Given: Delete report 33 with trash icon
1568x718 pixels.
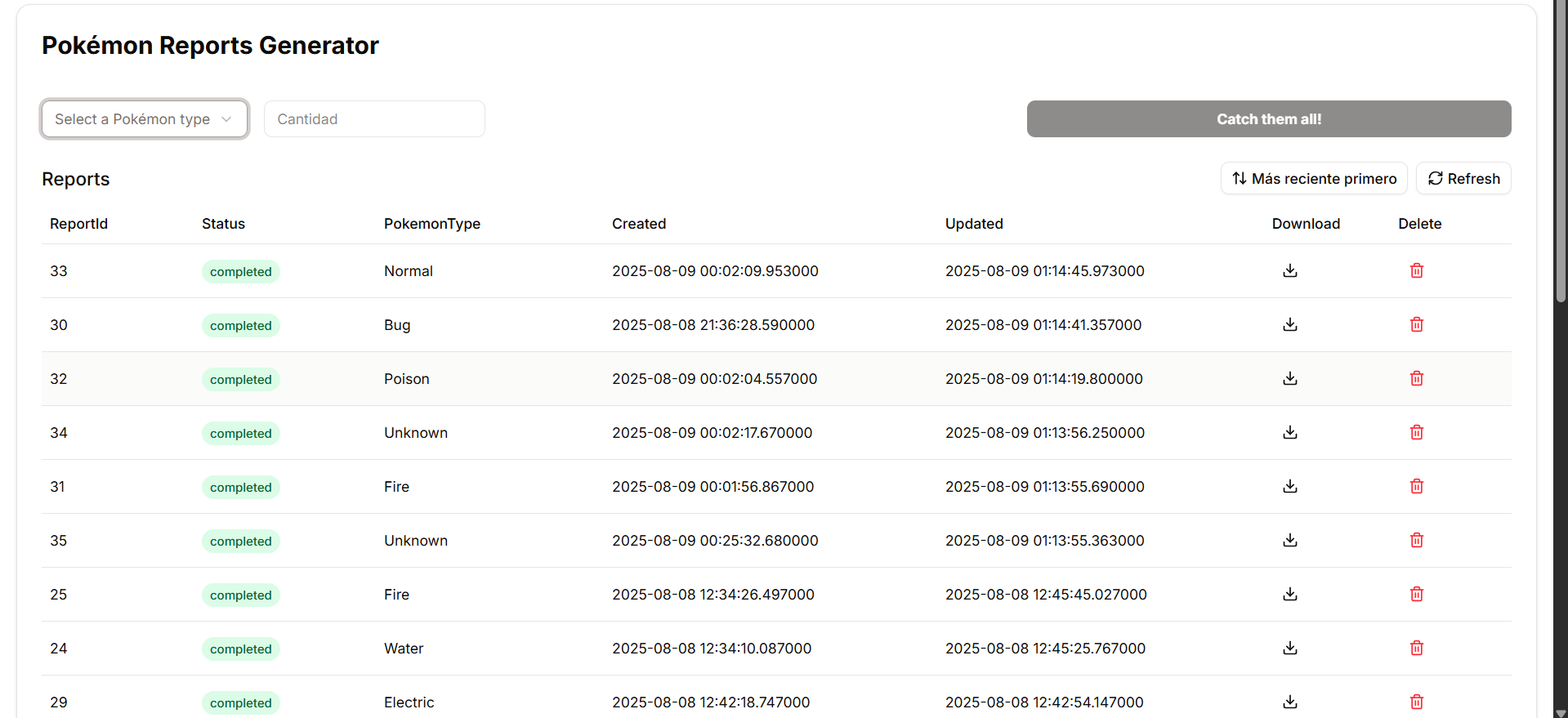Looking at the screenshot, I should click(1417, 270).
